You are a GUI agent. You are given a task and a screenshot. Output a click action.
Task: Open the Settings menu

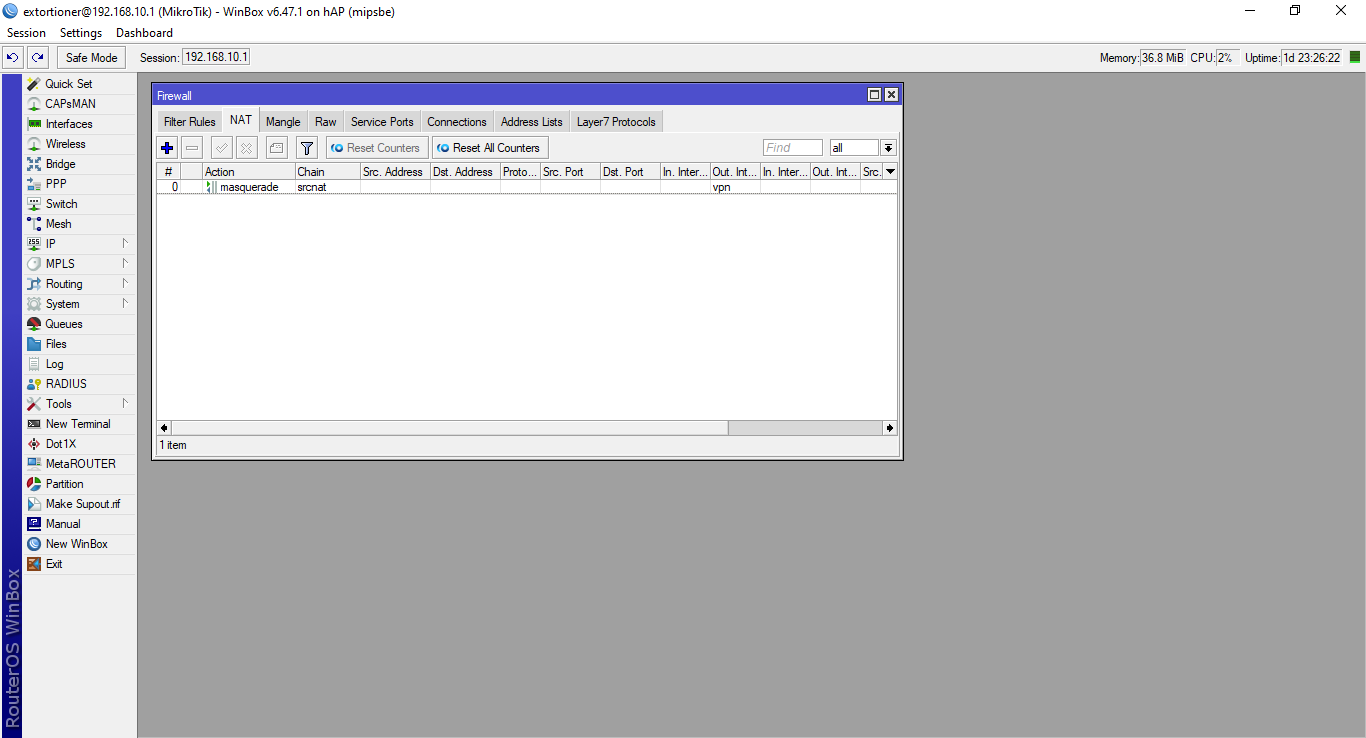(x=81, y=33)
